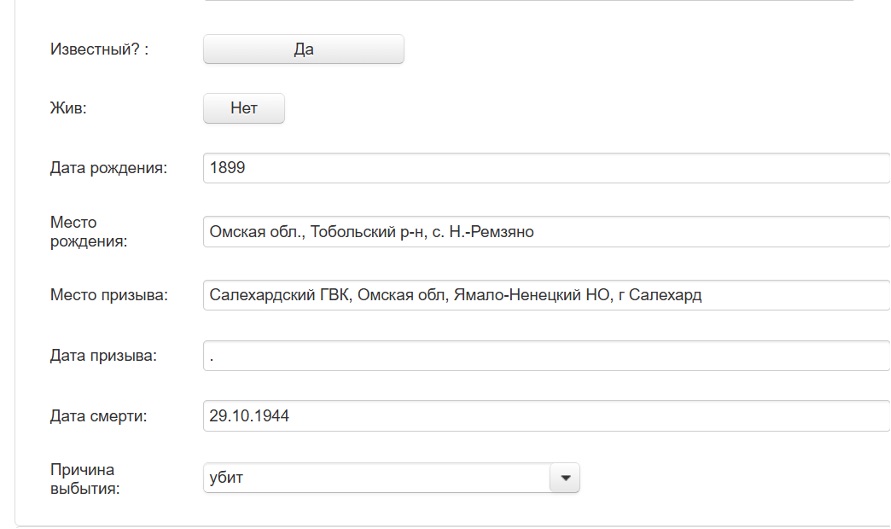The image size is (891, 529).
Task: Click the "Дата призыва:" label
Action: [104, 356]
